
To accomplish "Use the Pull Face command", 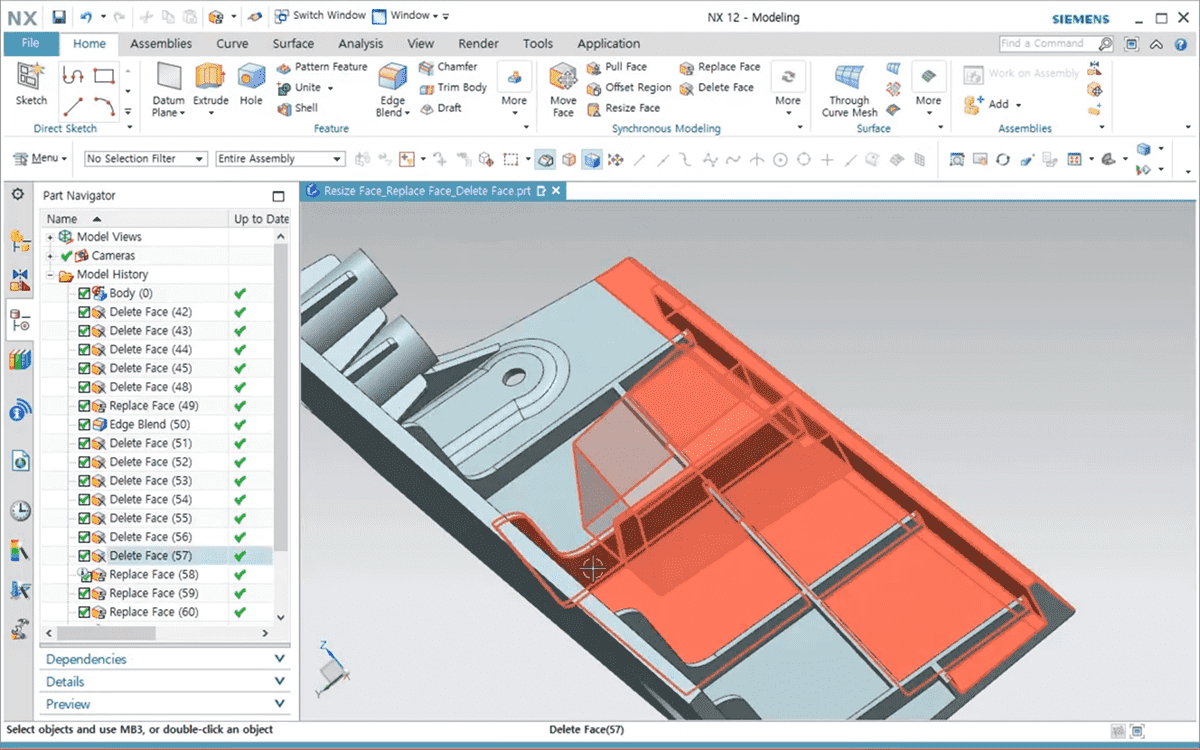I will pyautogui.click(x=617, y=67).
